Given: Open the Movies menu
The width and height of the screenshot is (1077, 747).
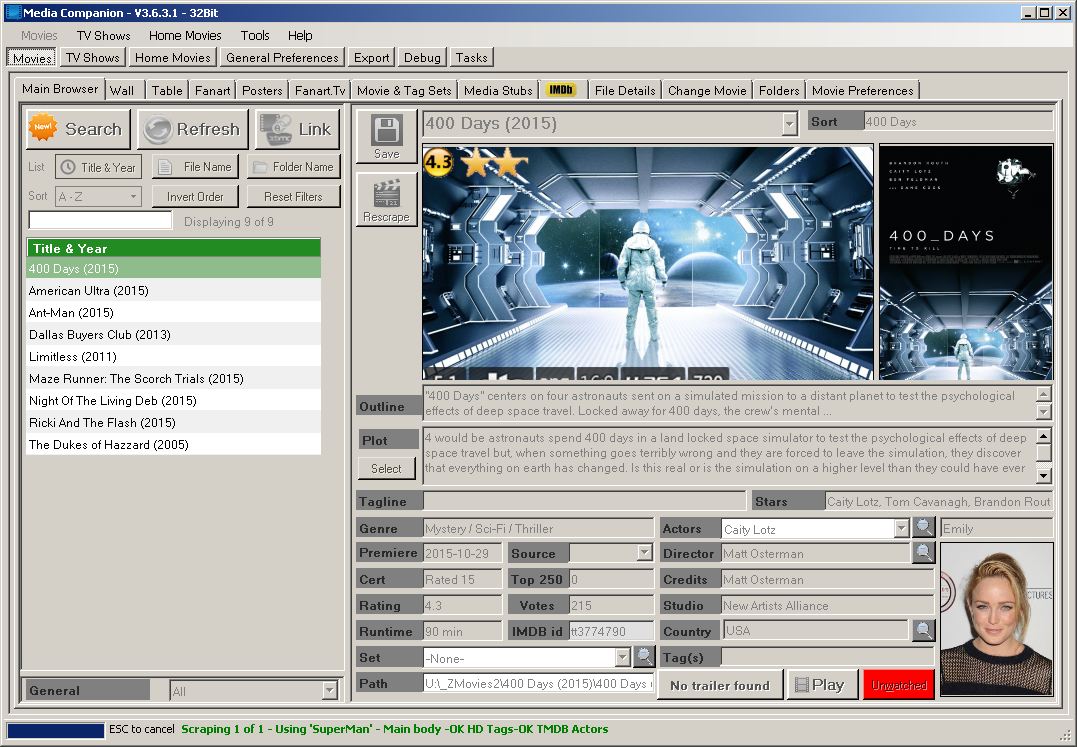Looking at the screenshot, I should click(x=38, y=35).
